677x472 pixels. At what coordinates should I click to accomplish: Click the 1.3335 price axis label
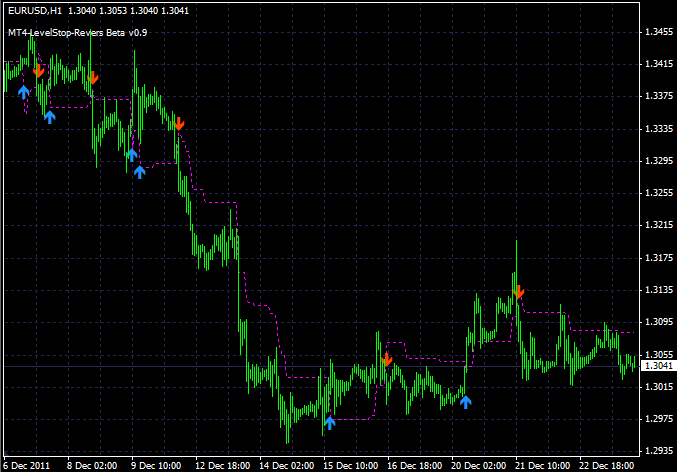pos(659,129)
